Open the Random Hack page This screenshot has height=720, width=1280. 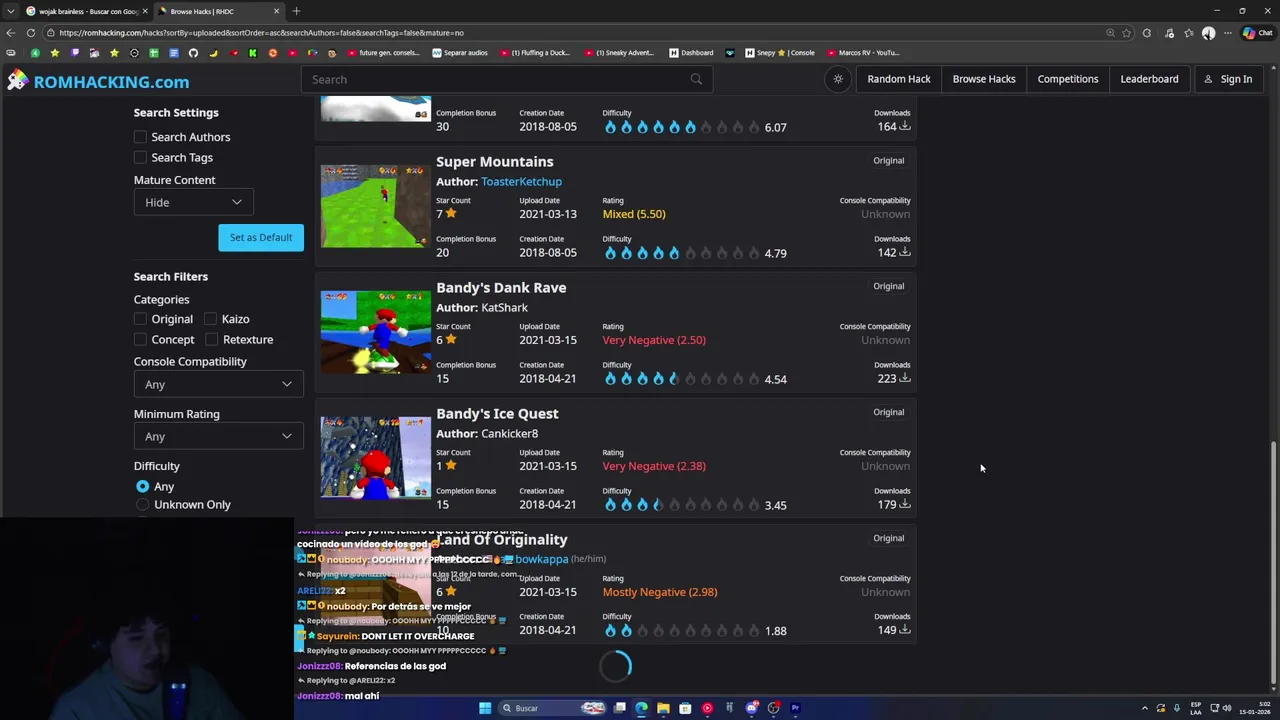(898, 79)
